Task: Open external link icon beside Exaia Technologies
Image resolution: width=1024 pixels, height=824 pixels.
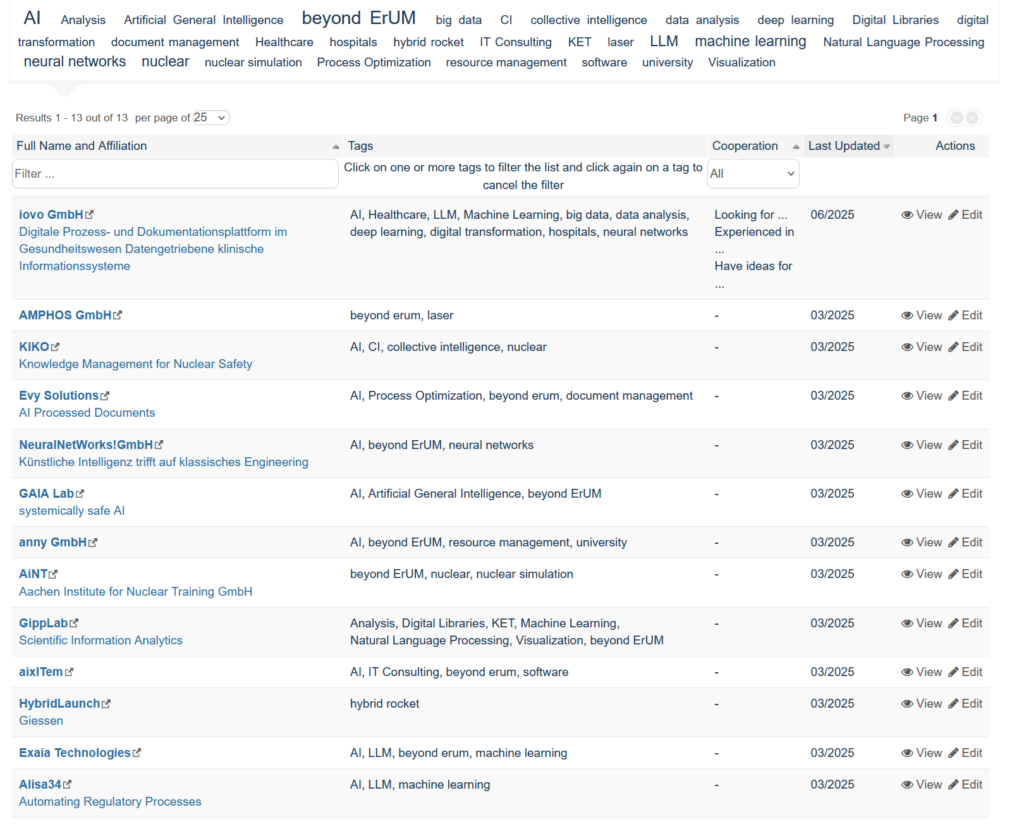Action: (x=136, y=753)
